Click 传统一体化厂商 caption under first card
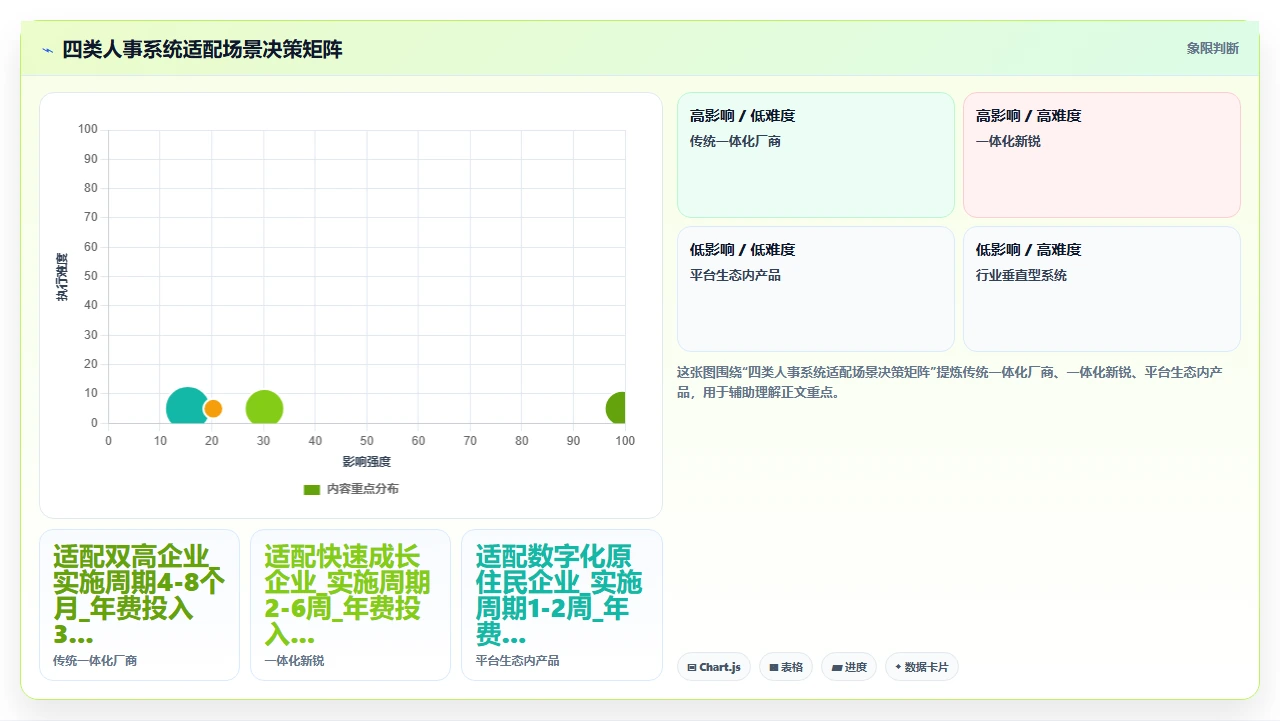 [x=95, y=661]
